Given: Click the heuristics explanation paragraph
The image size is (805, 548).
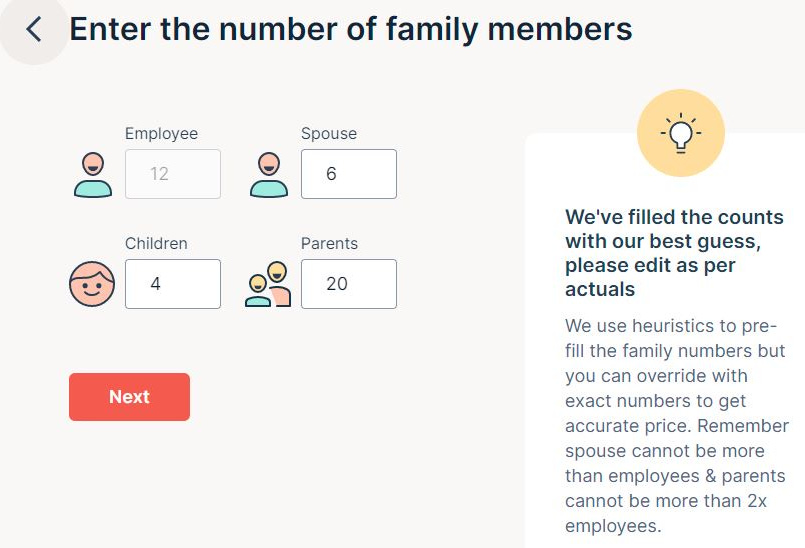Looking at the screenshot, I should click(x=677, y=426).
